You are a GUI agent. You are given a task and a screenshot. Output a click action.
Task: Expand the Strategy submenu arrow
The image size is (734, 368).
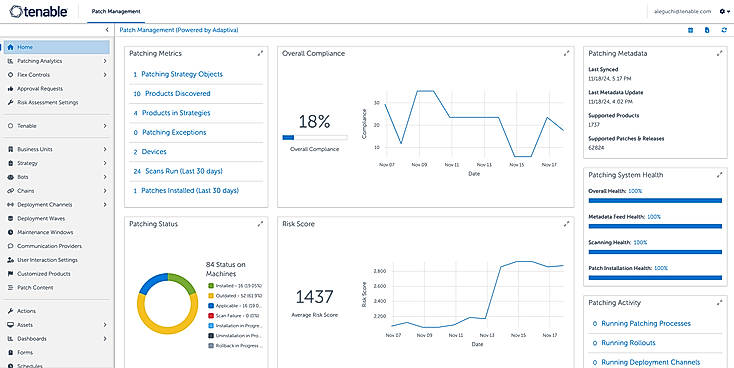coord(105,163)
